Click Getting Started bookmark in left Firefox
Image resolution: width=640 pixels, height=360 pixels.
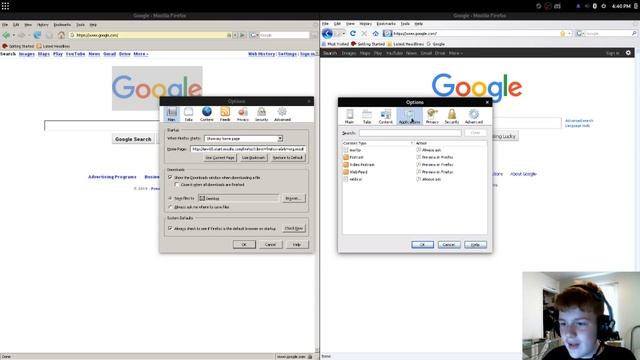coord(18,46)
